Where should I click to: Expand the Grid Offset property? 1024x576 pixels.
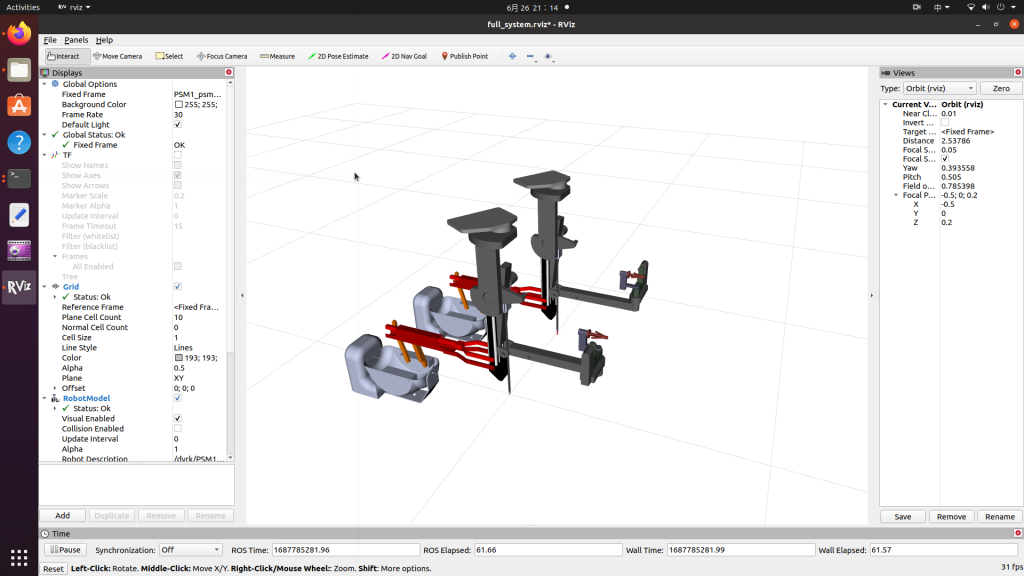click(x=55, y=388)
